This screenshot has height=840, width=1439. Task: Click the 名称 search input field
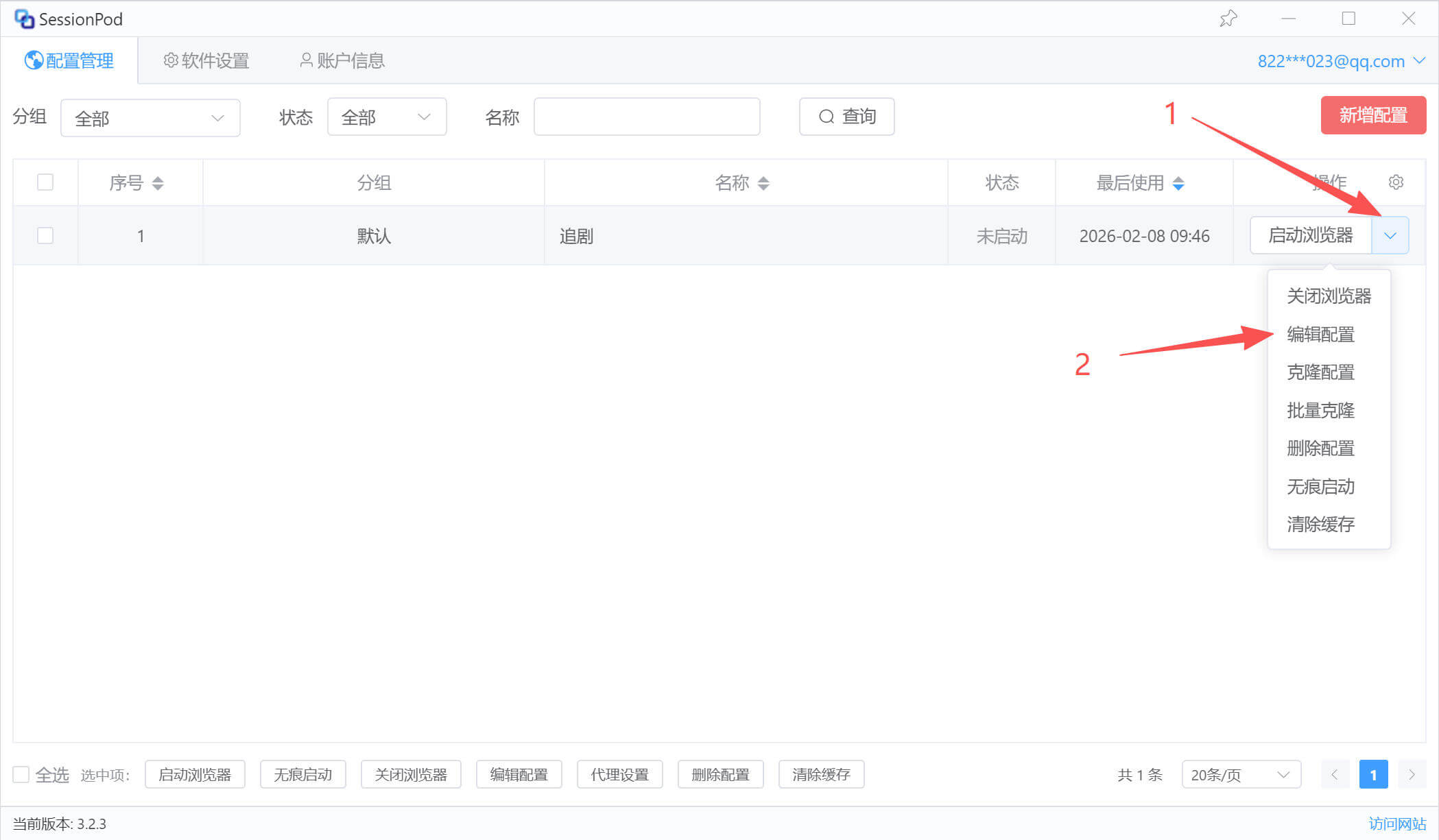click(x=646, y=117)
